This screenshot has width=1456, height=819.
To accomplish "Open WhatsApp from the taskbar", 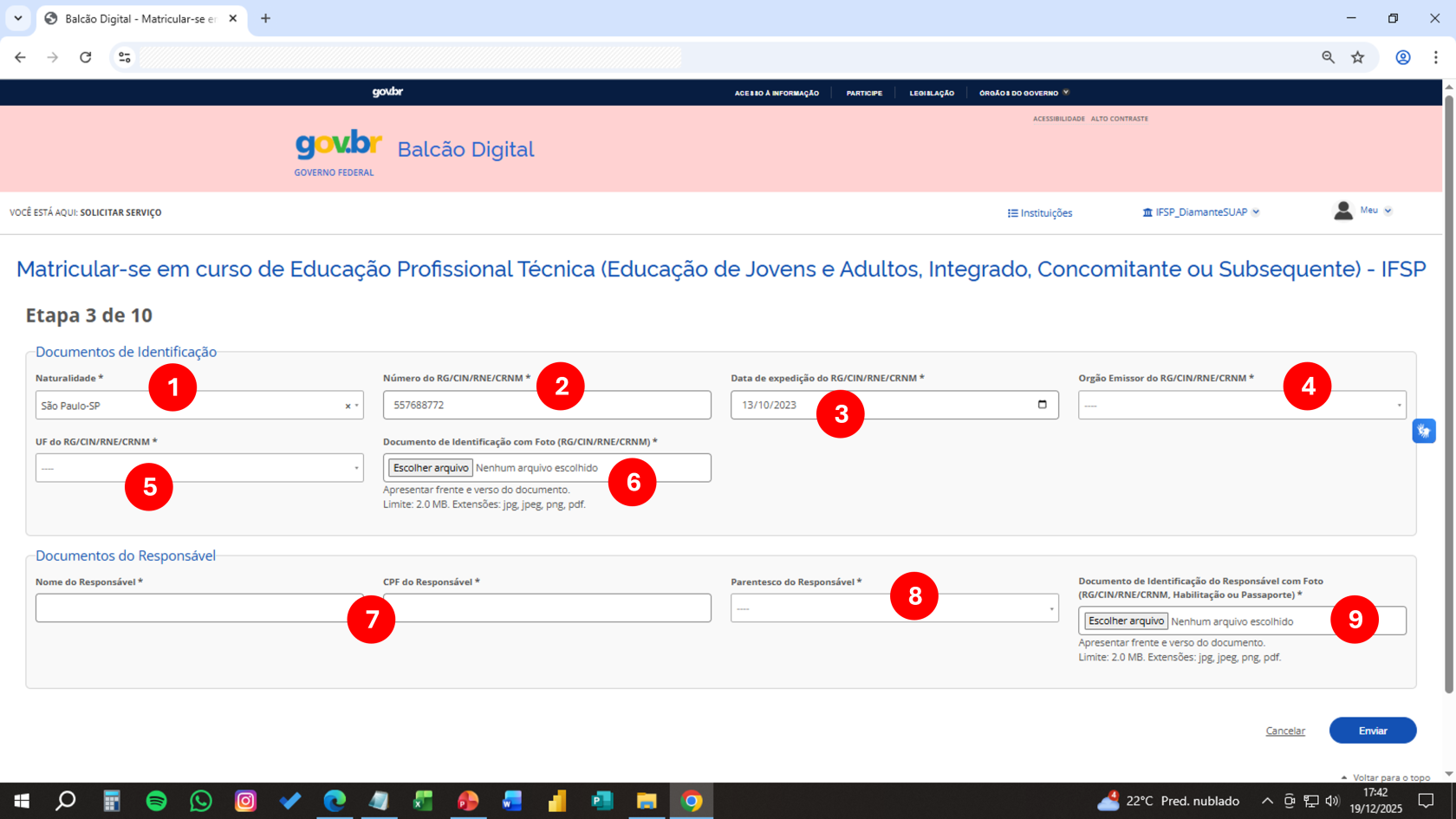I will tap(201, 801).
